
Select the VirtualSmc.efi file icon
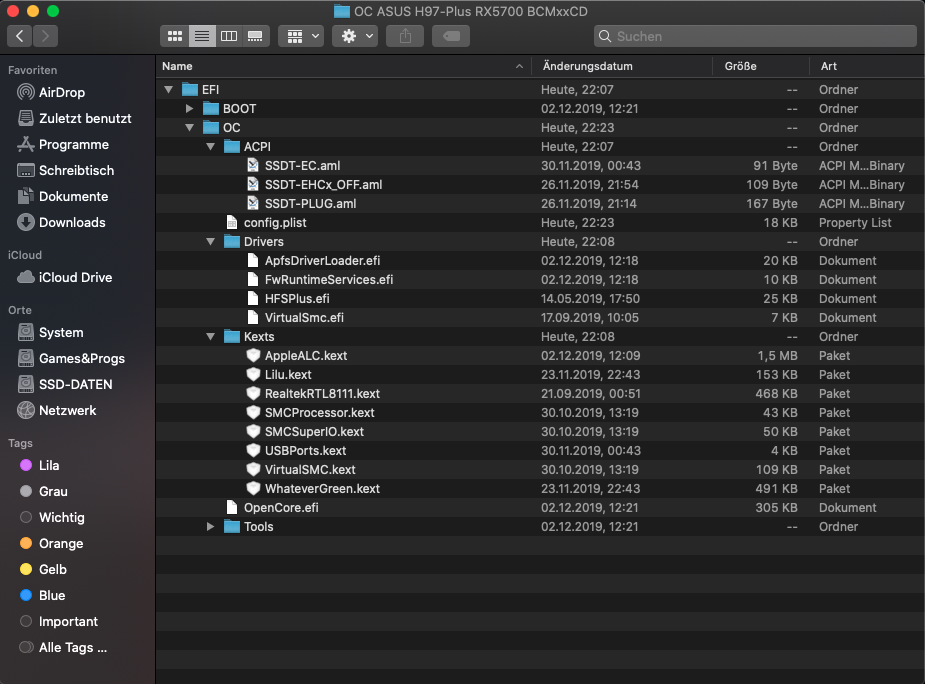[252, 318]
